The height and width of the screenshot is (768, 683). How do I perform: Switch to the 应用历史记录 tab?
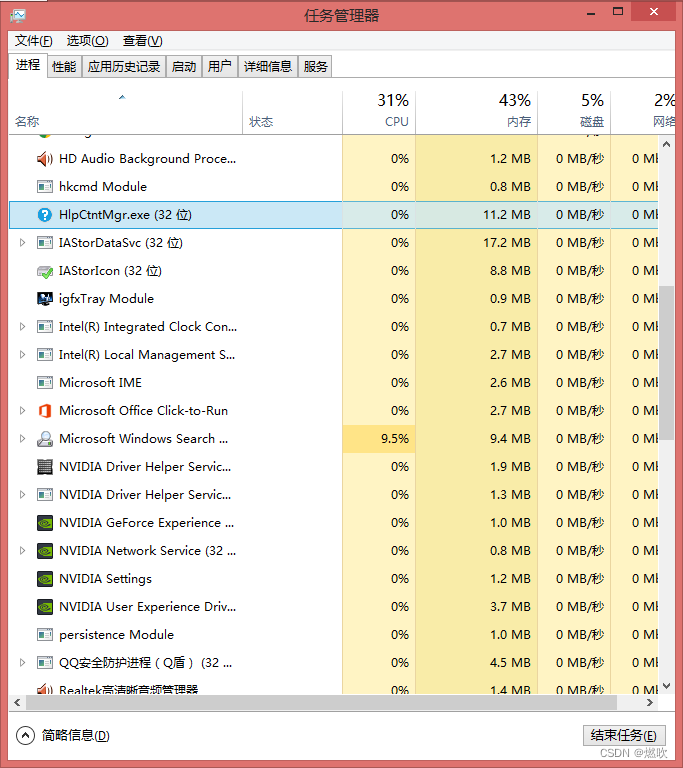coord(124,67)
